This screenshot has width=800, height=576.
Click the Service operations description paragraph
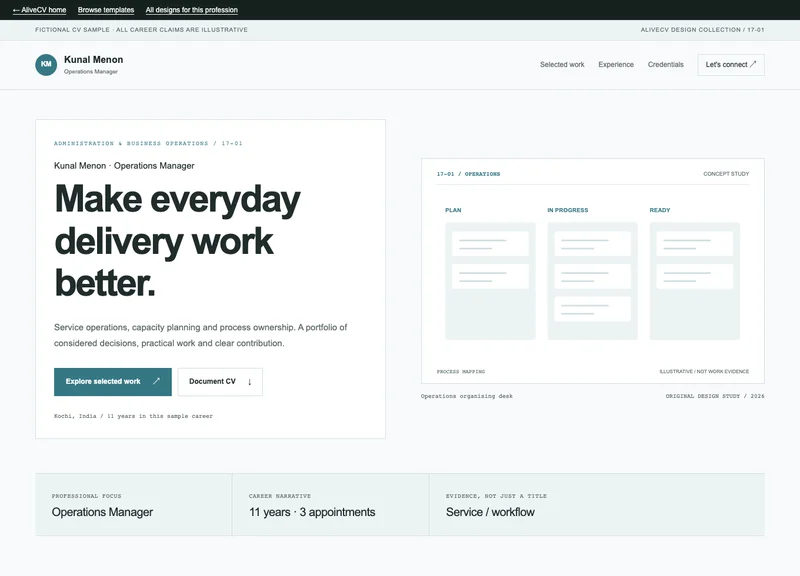(x=201, y=335)
